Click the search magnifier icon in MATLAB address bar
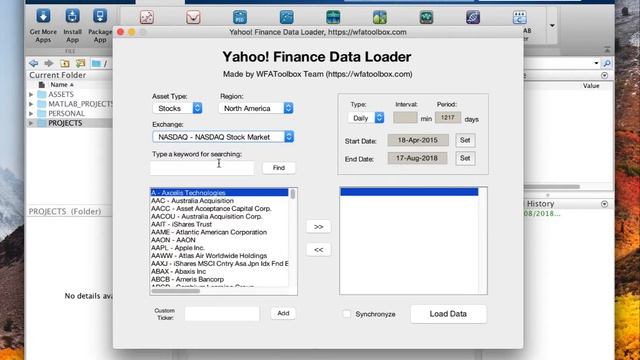The image size is (640, 360). (607, 63)
